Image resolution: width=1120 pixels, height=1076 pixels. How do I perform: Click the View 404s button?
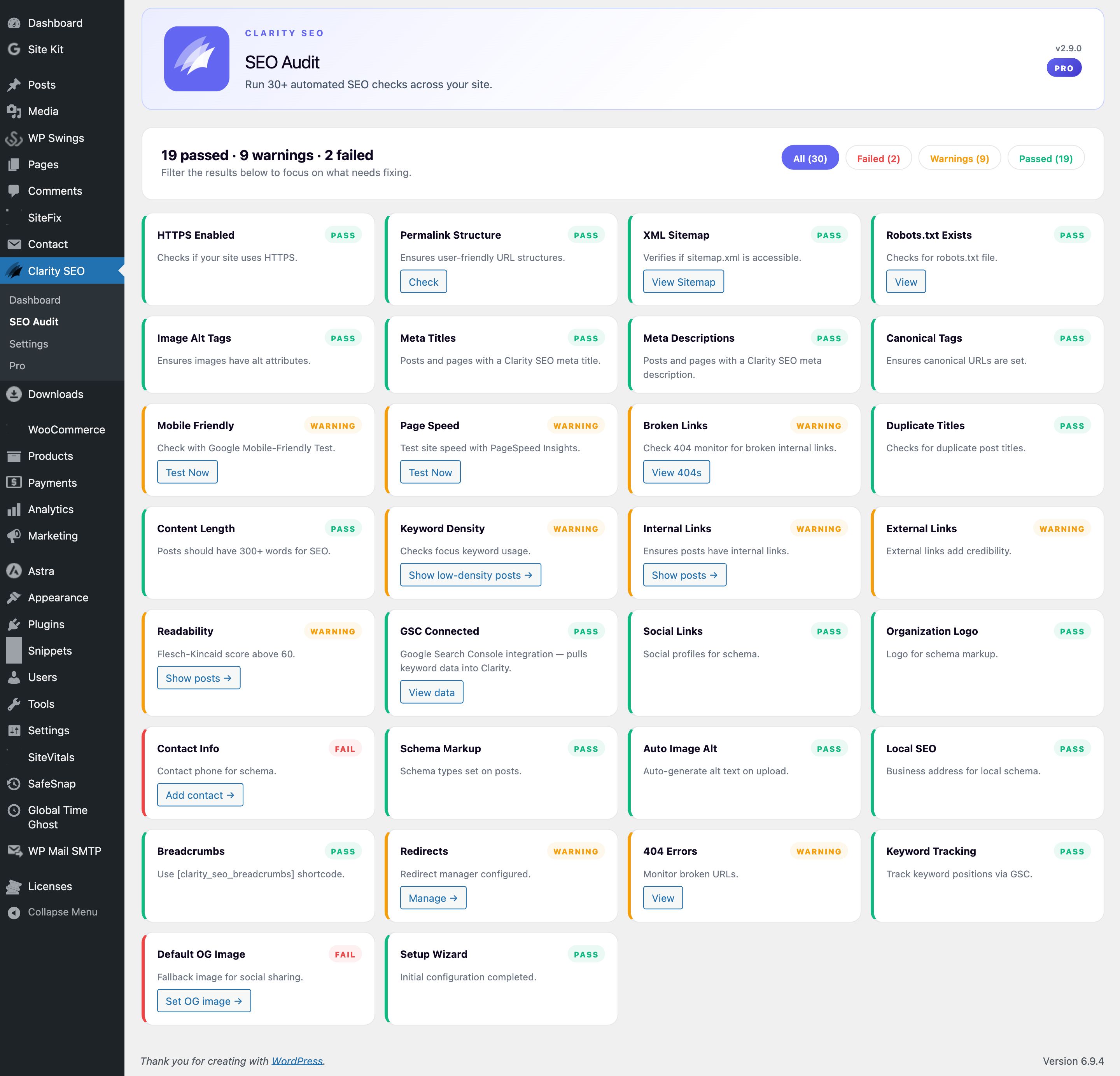click(x=677, y=472)
